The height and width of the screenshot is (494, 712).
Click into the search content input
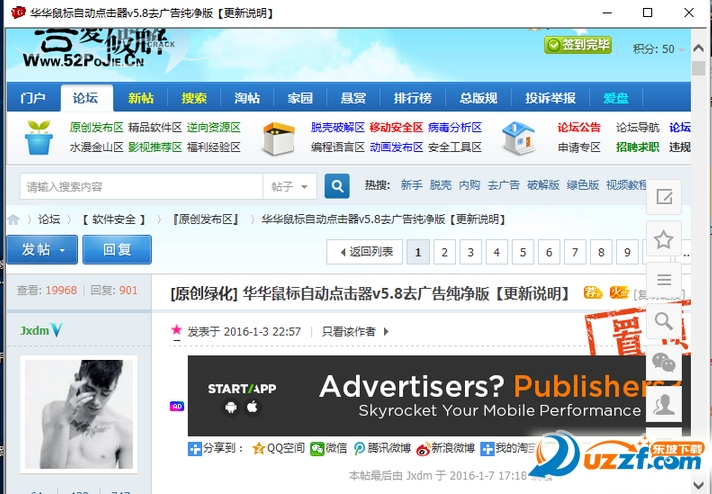tap(141, 187)
